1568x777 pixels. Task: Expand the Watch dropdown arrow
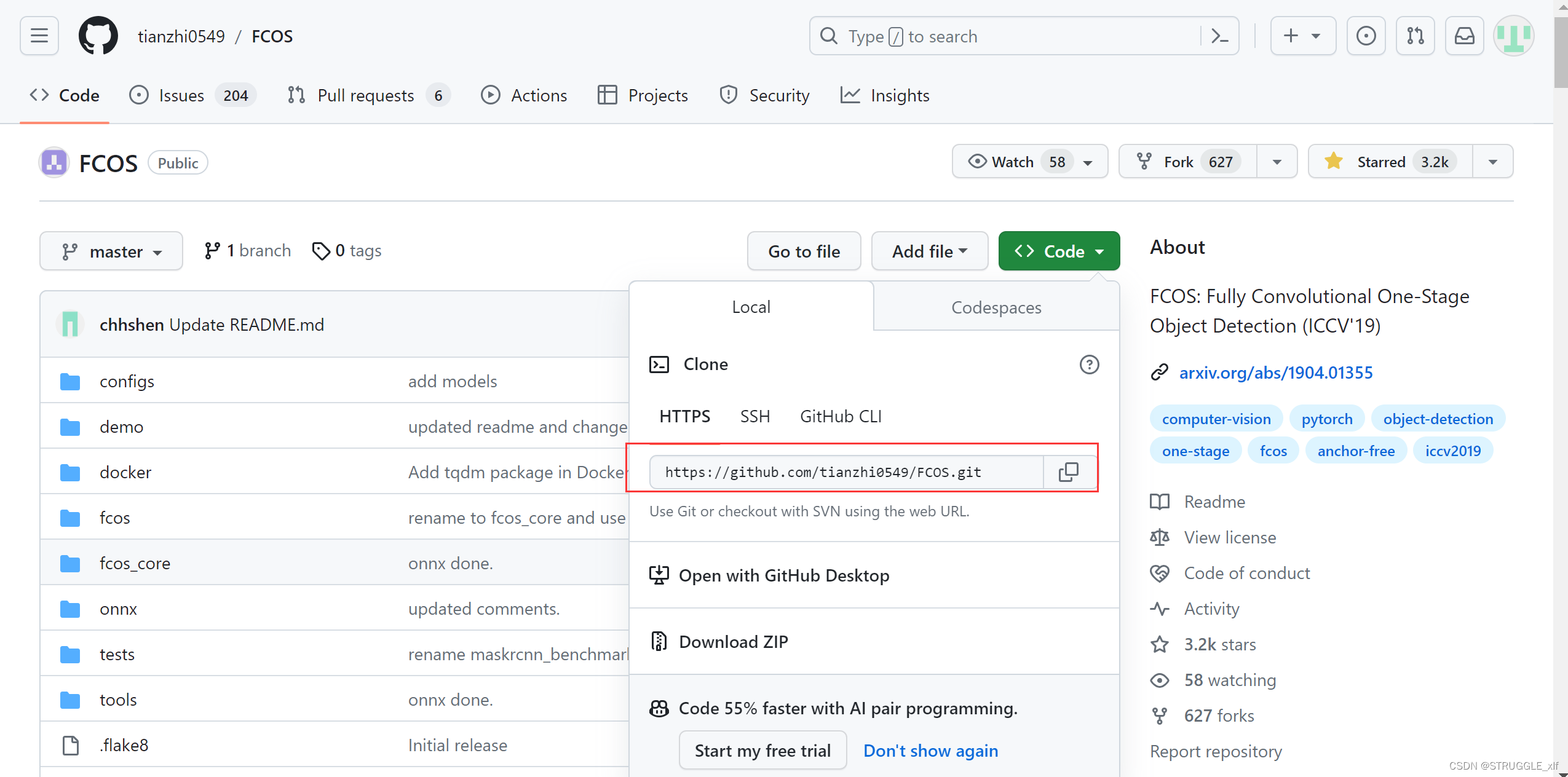click(1093, 161)
